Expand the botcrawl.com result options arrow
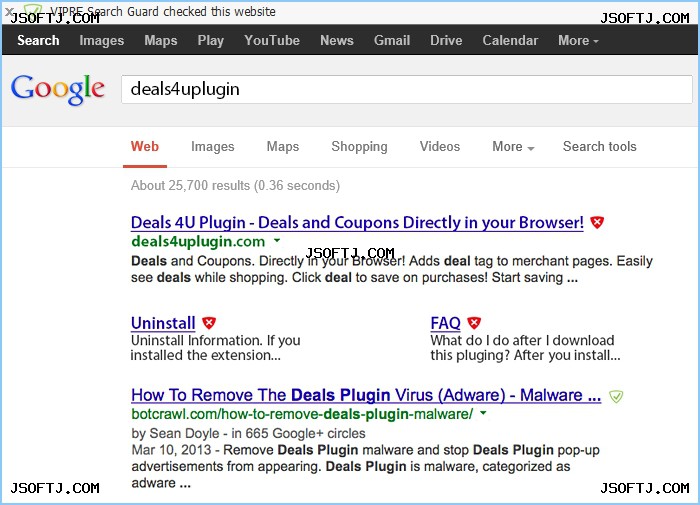Screen dimensions: 700x505 [x=483, y=413]
